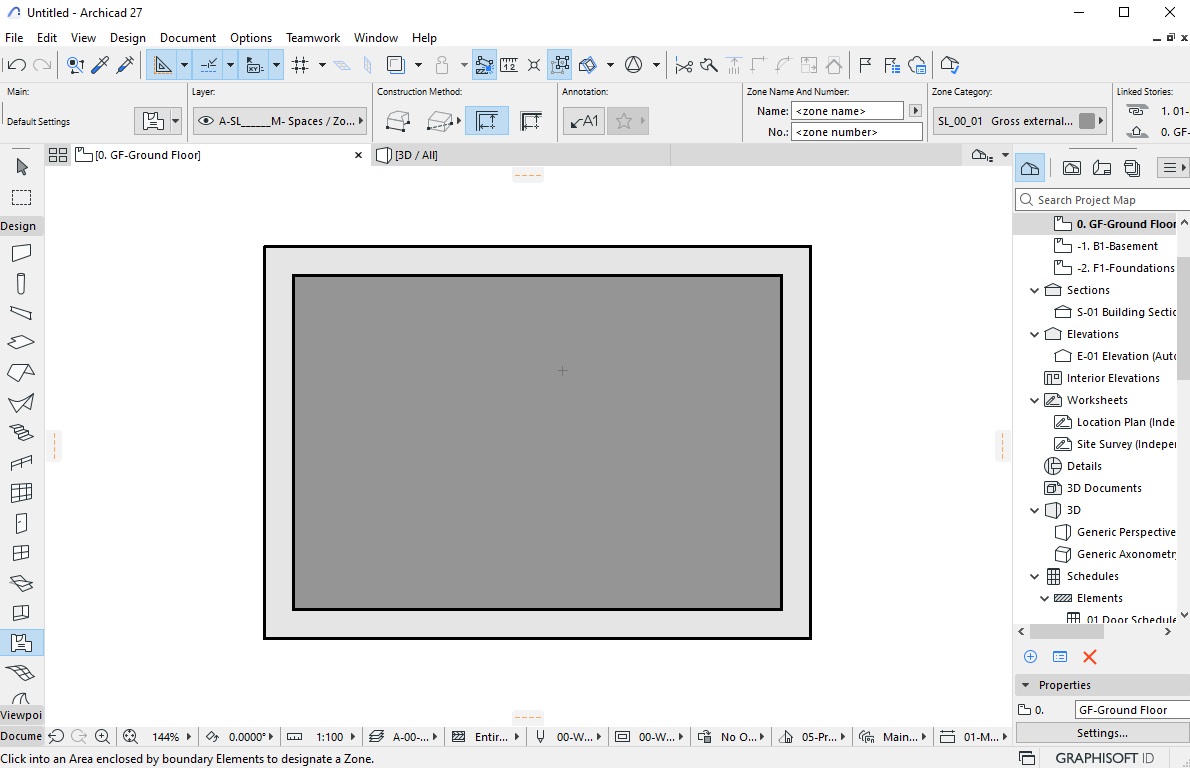Click the Zoom In magnifier in status bar
This screenshot has width=1190, height=768.
click(102, 736)
